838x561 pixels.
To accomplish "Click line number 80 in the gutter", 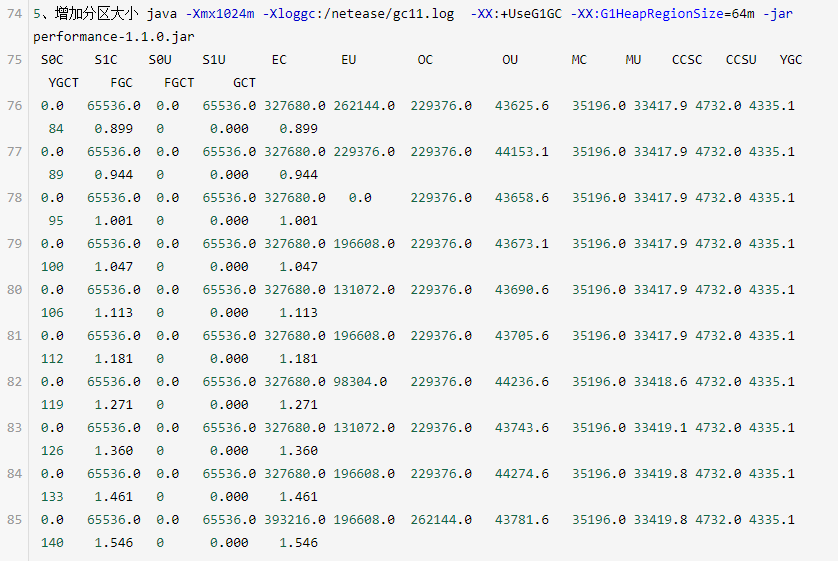I will [x=14, y=289].
